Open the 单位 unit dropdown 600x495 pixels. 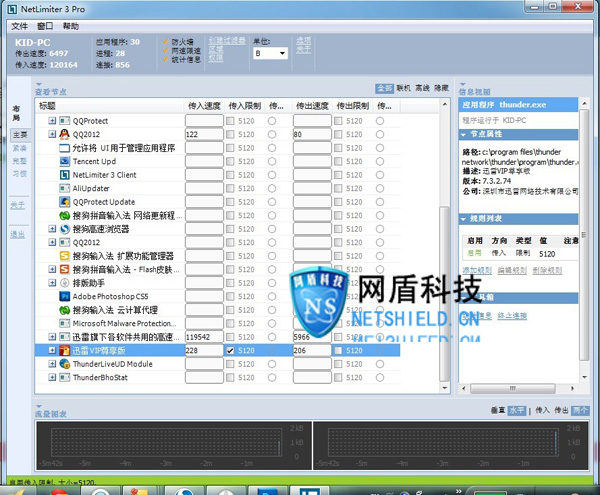click(271, 53)
